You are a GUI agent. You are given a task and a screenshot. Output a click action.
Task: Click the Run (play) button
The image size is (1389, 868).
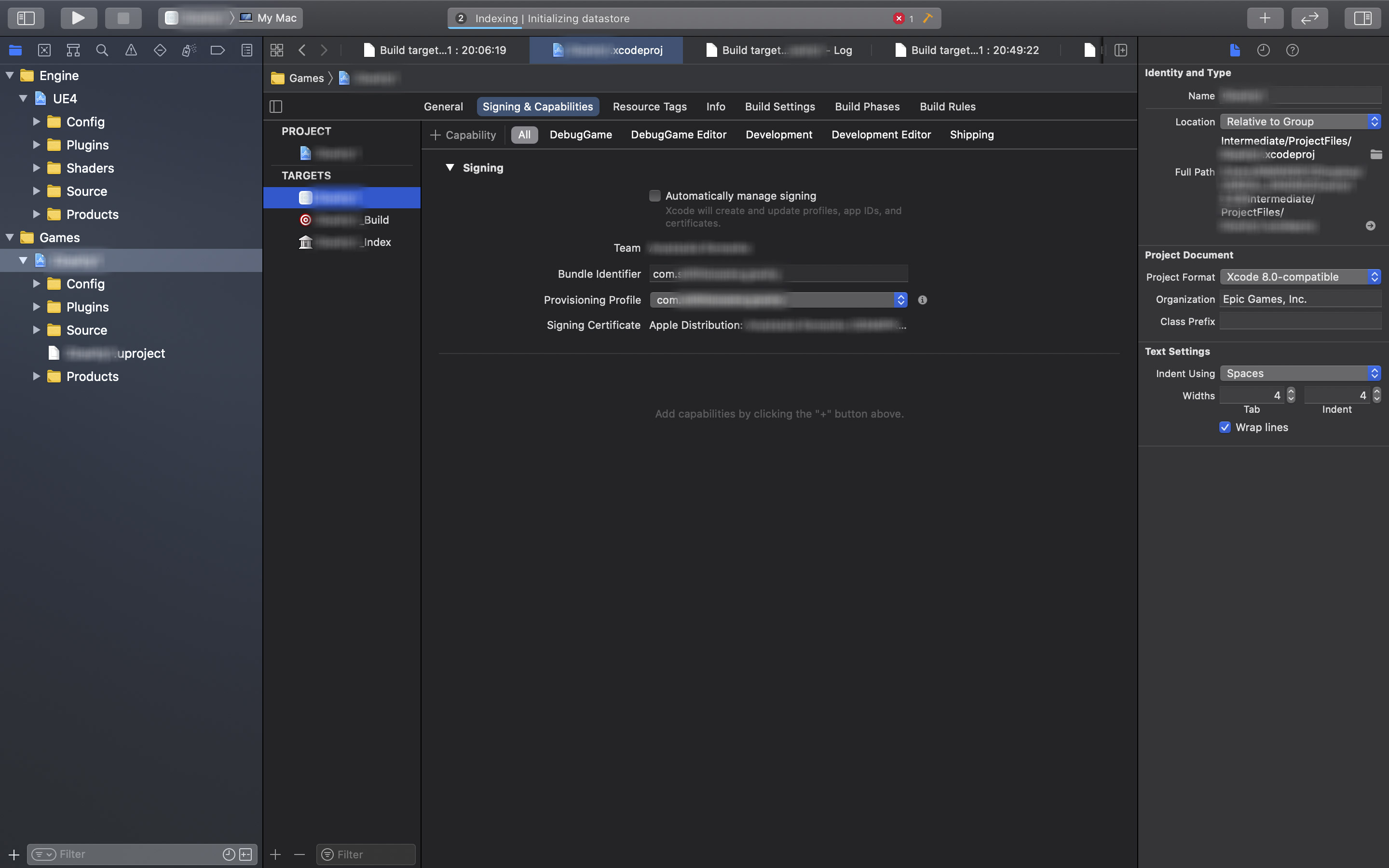click(x=78, y=18)
